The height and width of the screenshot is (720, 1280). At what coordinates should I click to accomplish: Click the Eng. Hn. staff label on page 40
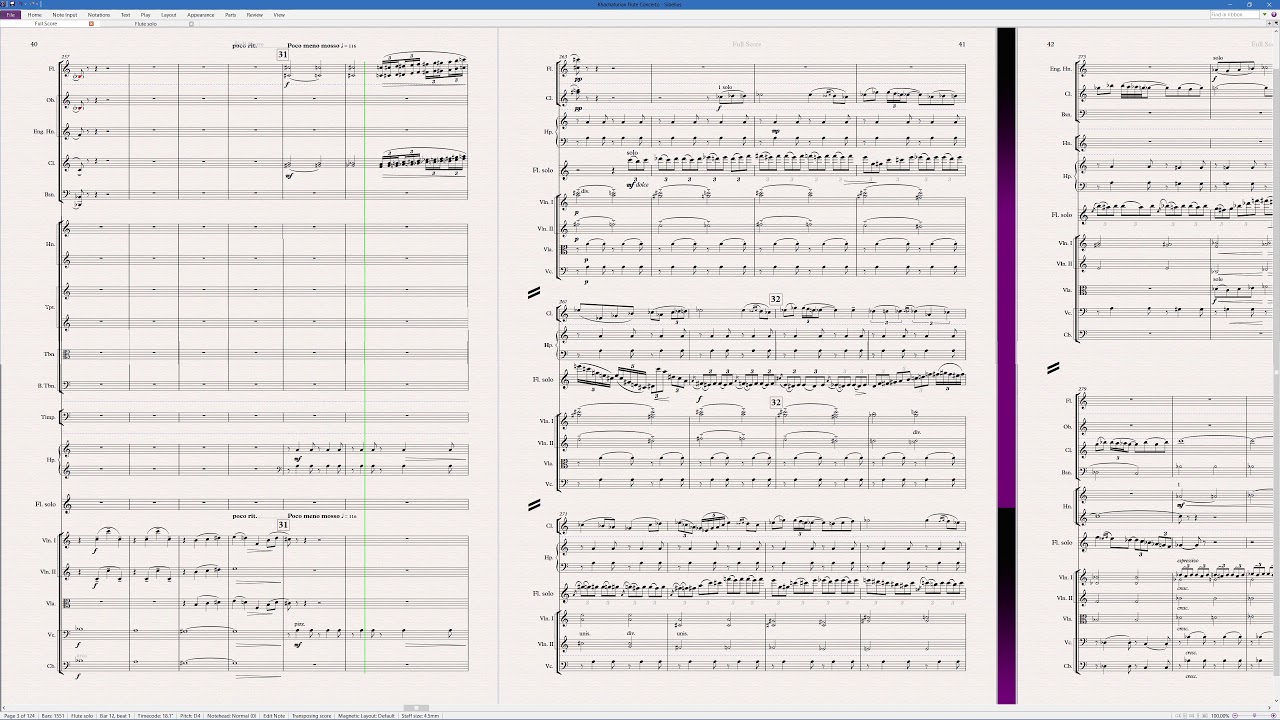tap(46, 131)
